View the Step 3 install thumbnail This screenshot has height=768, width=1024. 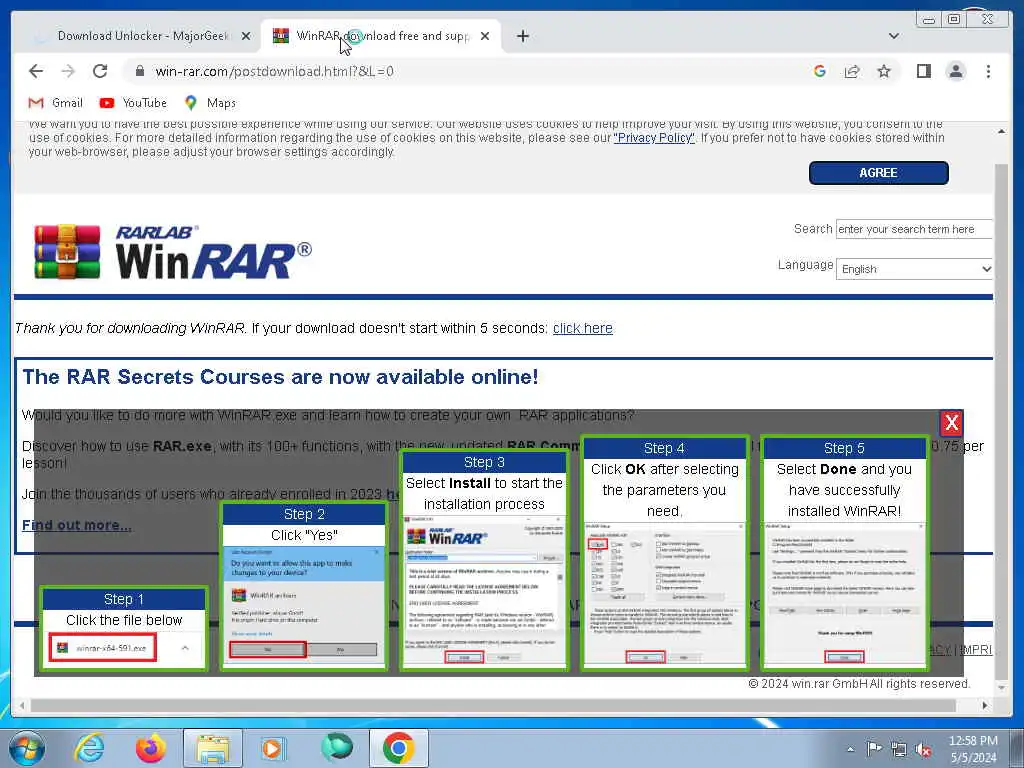pyautogui.click(x=484, y=591)
